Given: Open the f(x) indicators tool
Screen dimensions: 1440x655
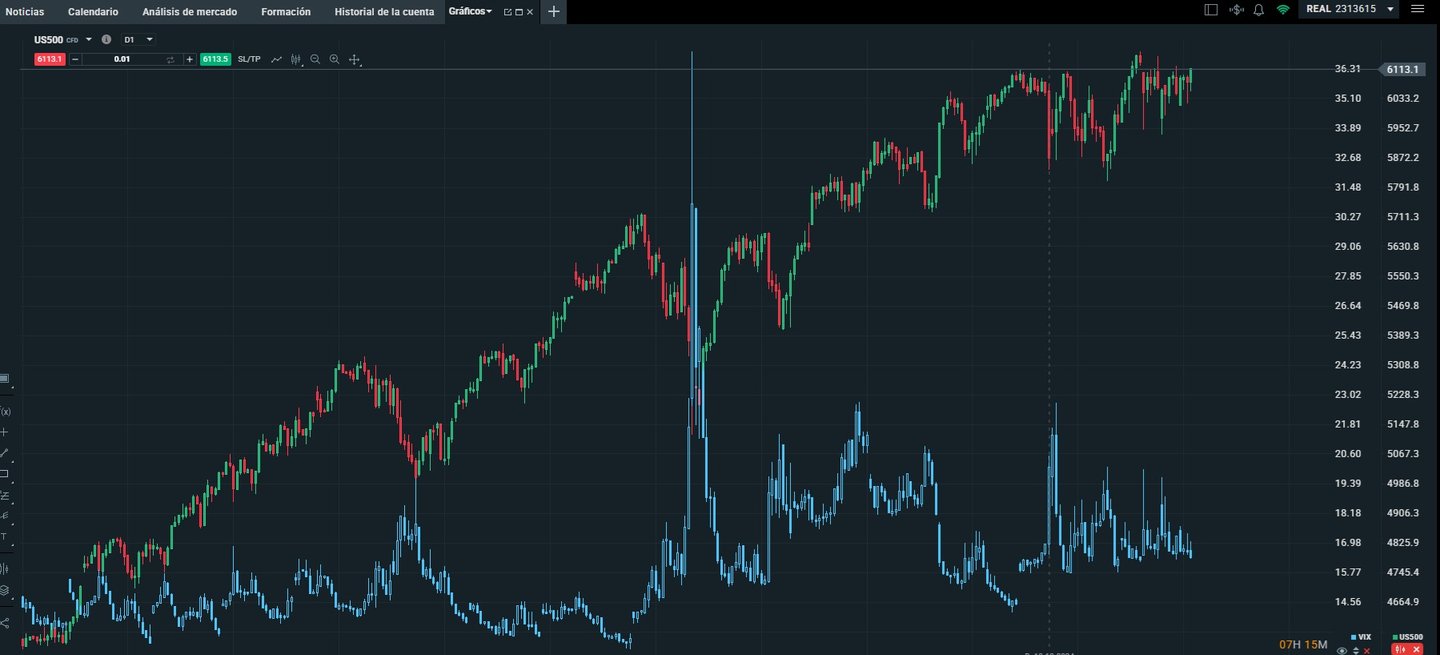Looking at the screenshot, I should coord(5,411).
